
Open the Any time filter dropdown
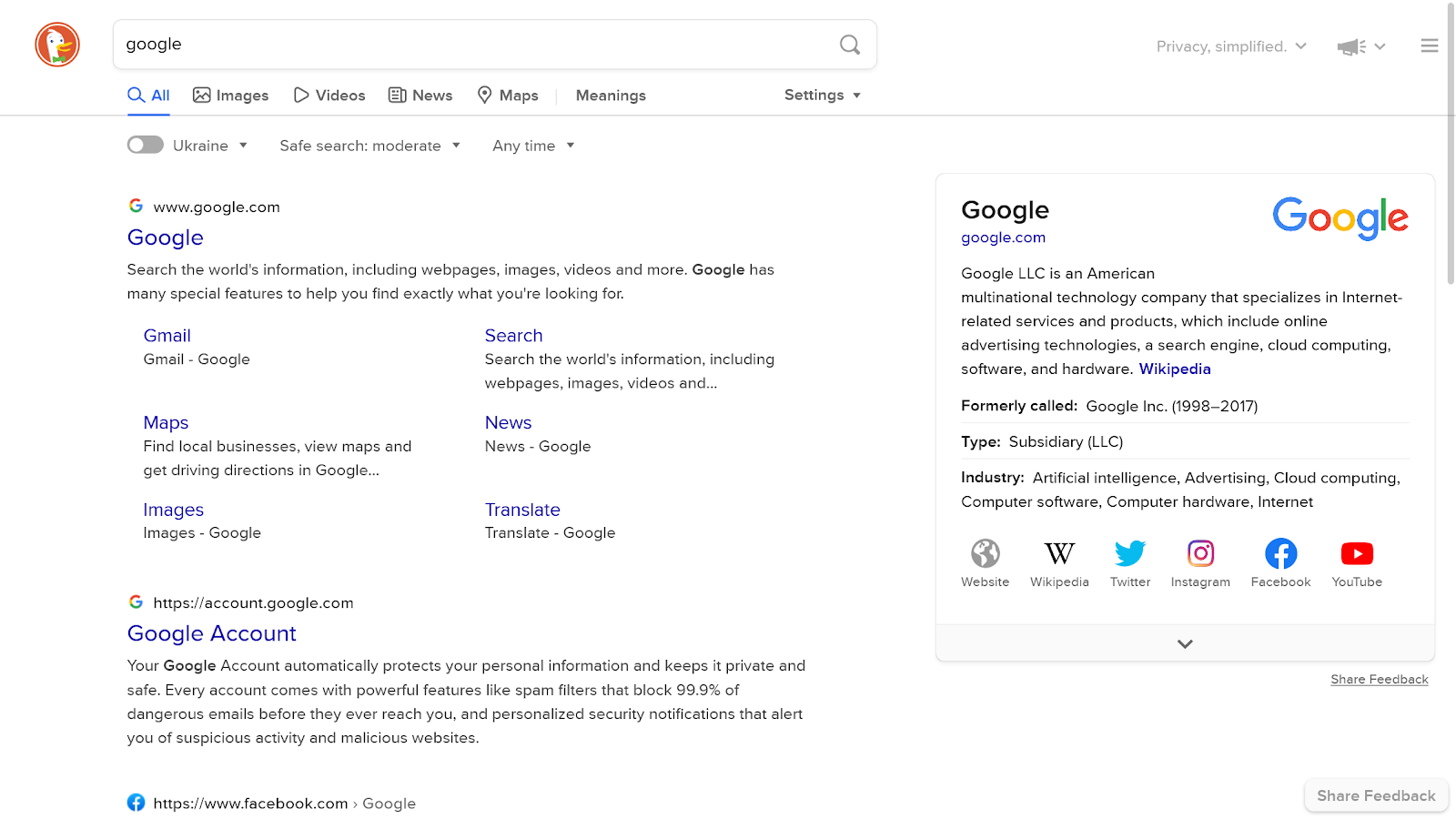(x=533, y=146)
